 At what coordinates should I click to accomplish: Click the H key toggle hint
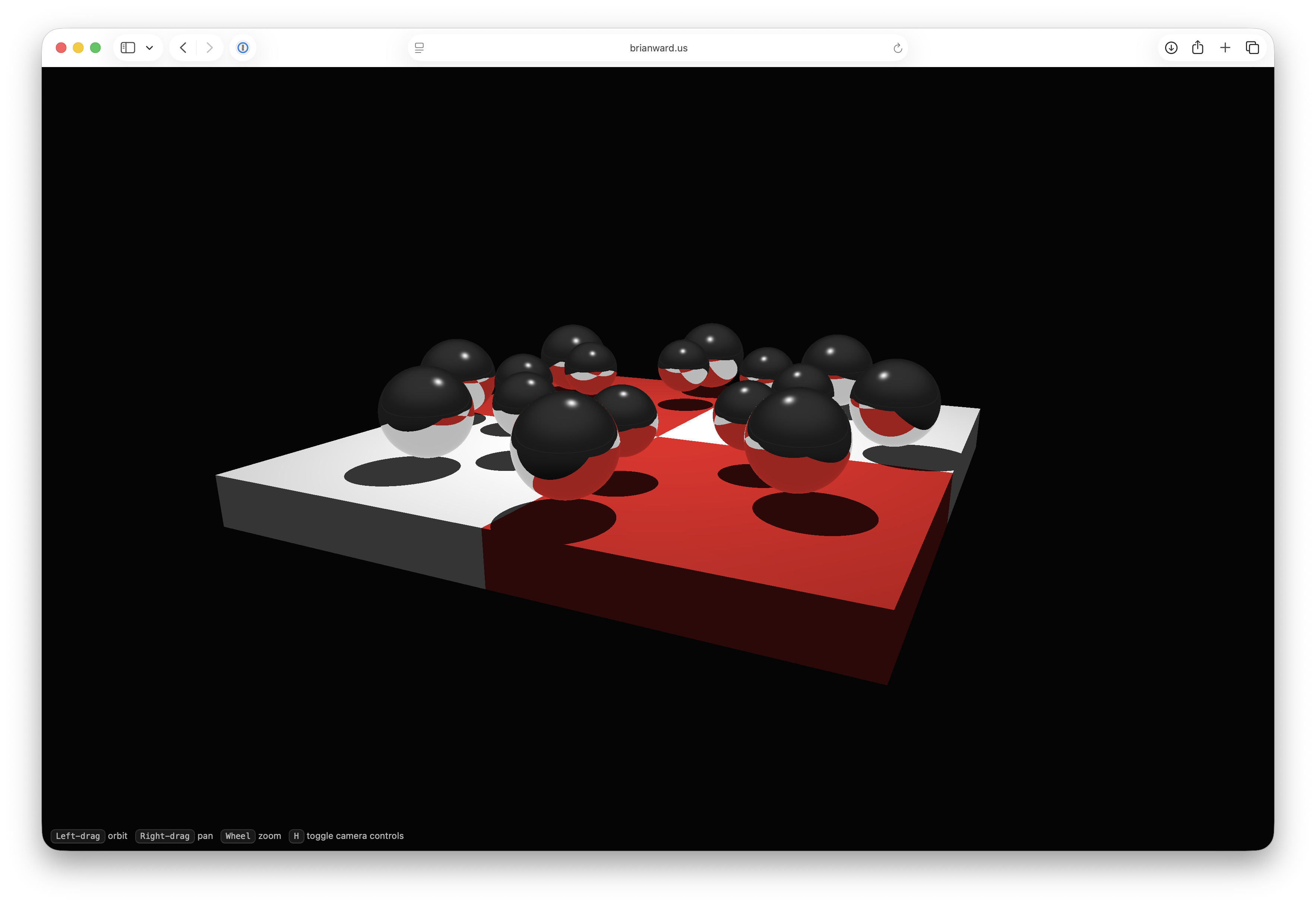[296, 836]
